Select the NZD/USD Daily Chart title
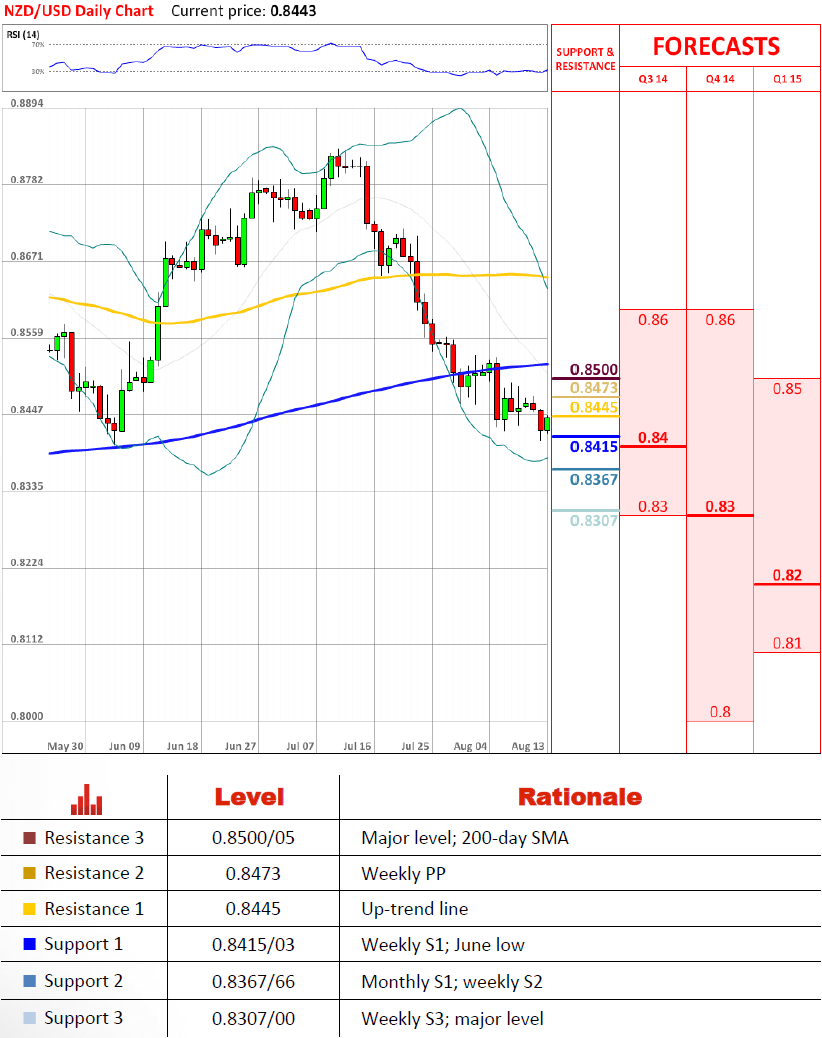 [x=79, y=11]
